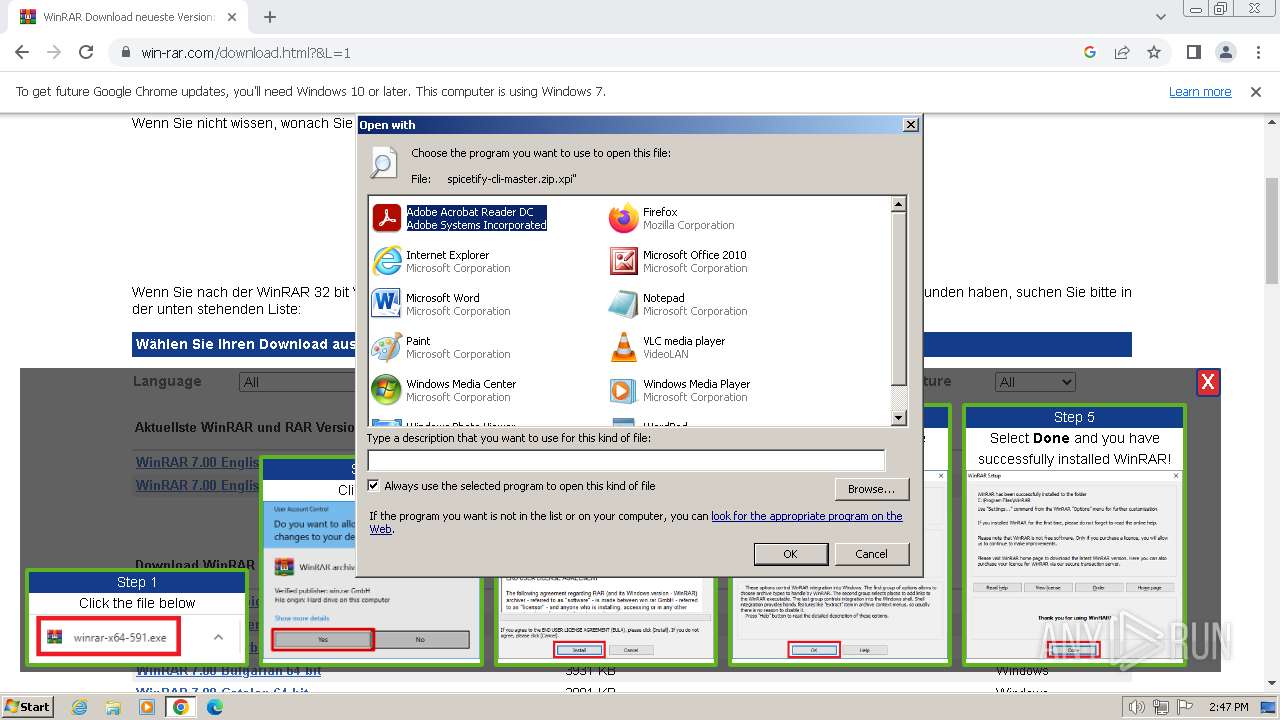Select Adobe Acrobat Reader DC program icon
1280x720 pixels.
386,218
